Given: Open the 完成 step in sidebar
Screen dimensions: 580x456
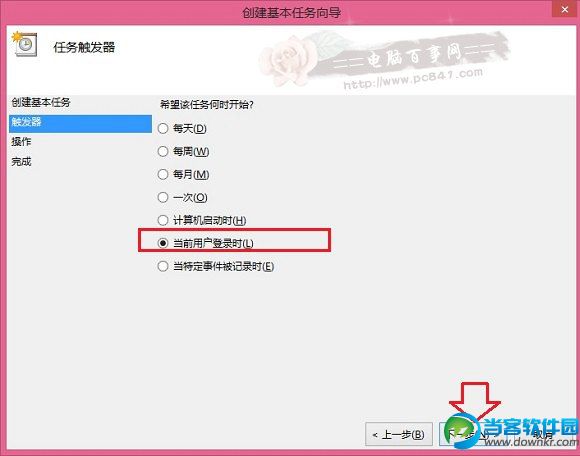Looking at the screenshot, I should click(21, 162).
